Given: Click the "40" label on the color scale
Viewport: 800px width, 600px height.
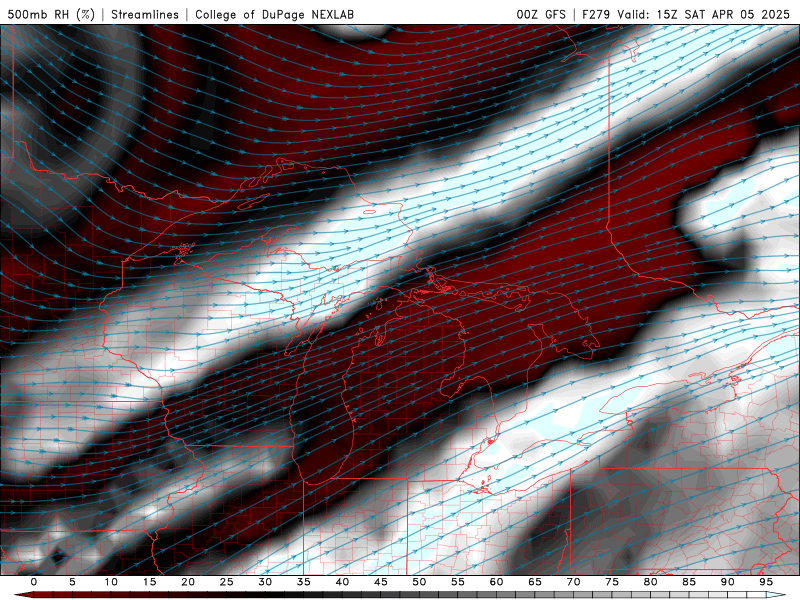Looking at the screenshot, I should 342,582.
